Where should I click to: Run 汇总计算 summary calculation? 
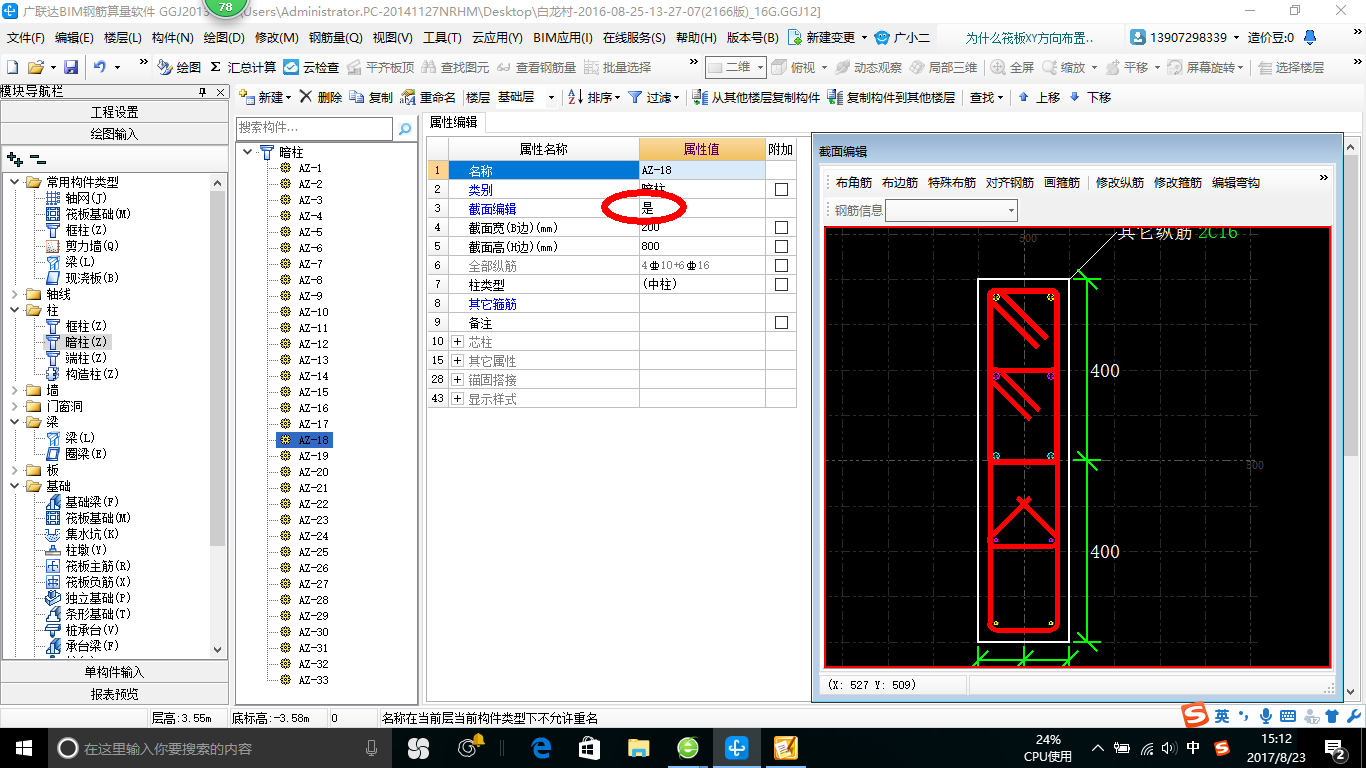point(243,67)
